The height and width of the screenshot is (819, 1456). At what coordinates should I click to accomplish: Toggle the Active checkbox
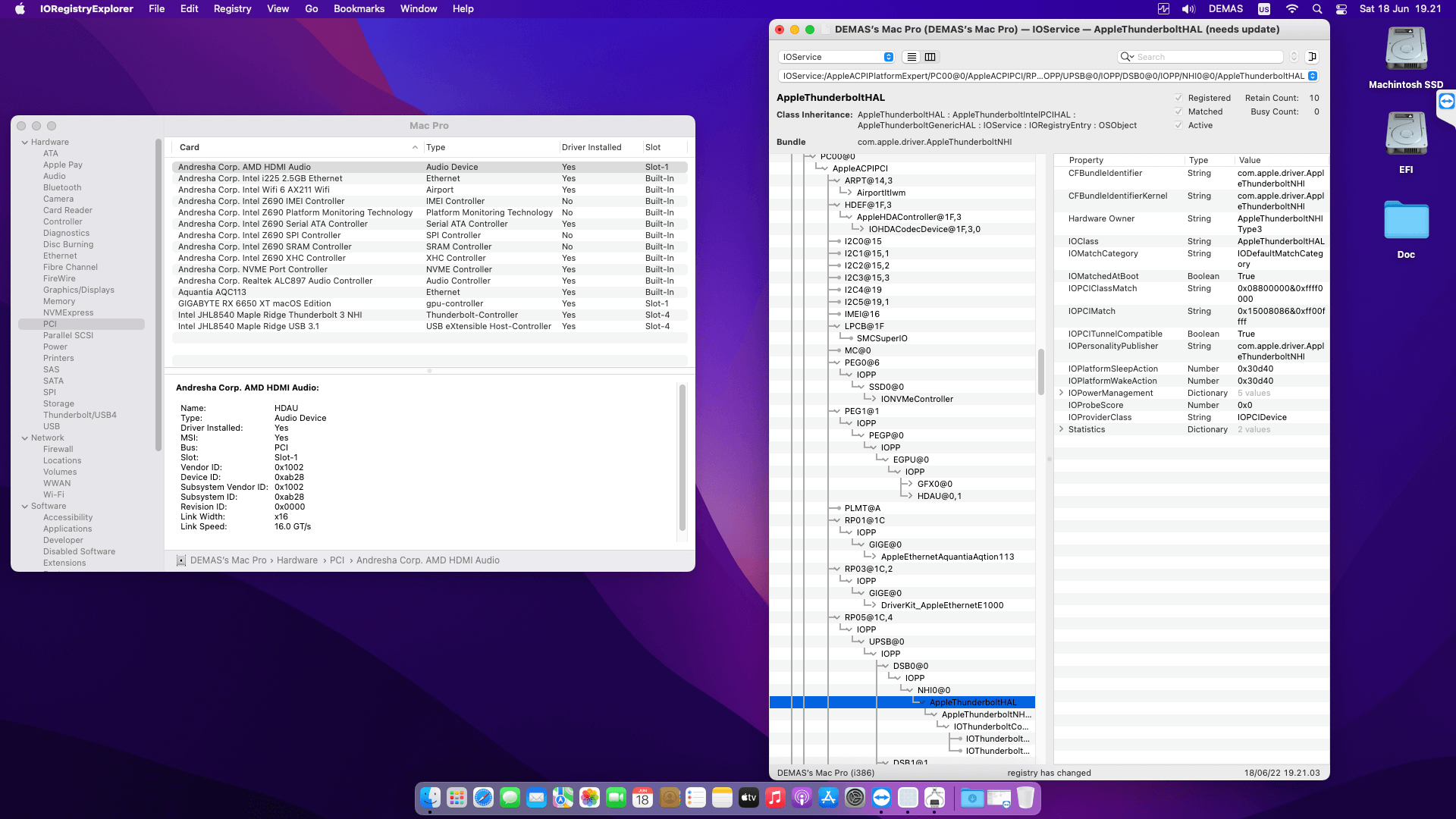tap(1178, 125)
